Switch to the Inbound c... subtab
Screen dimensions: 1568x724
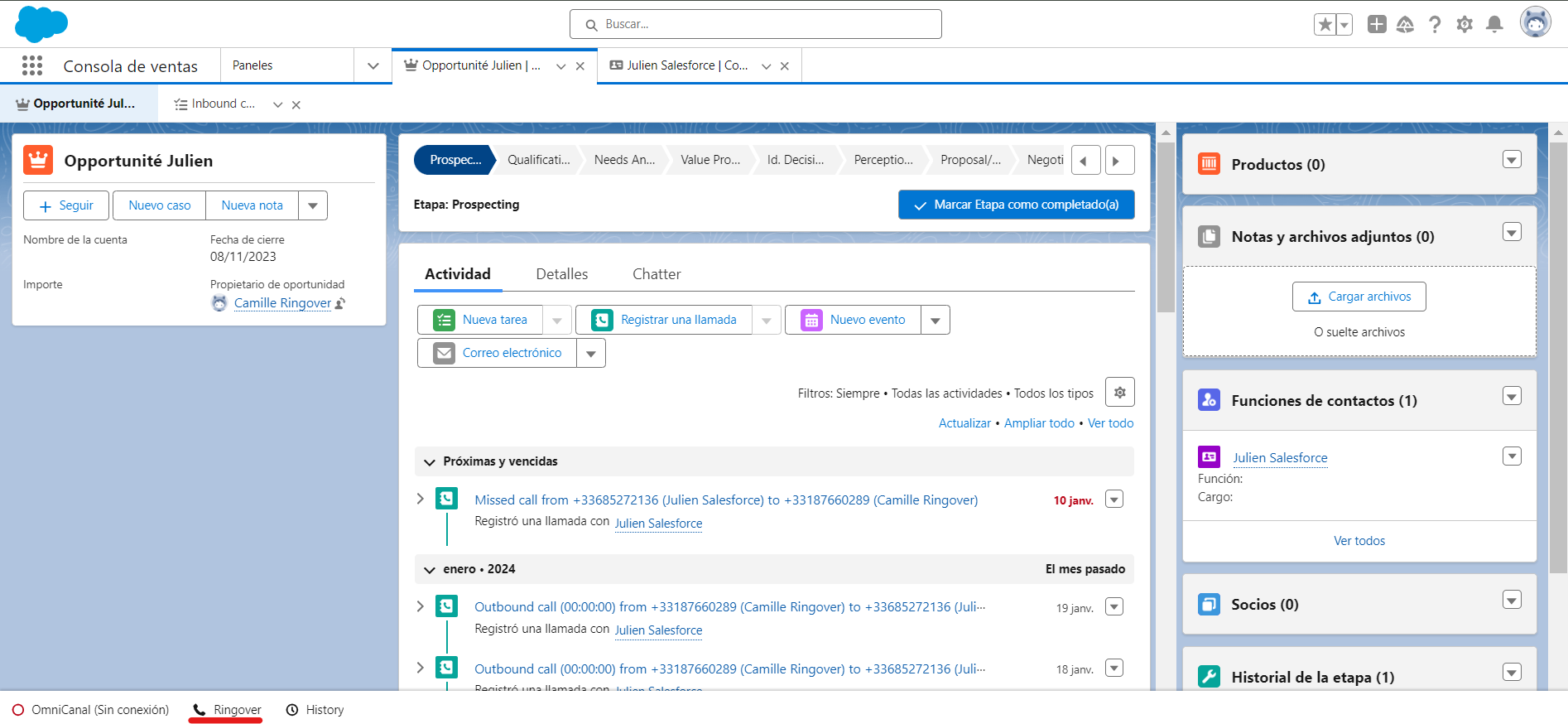(x=215, y=104)
